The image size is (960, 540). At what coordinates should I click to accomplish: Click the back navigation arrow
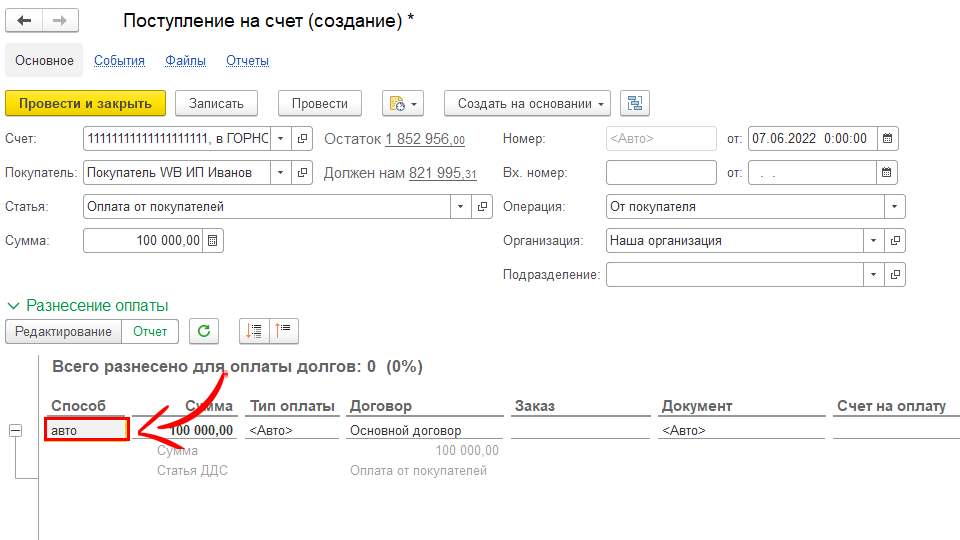[24, 21]
